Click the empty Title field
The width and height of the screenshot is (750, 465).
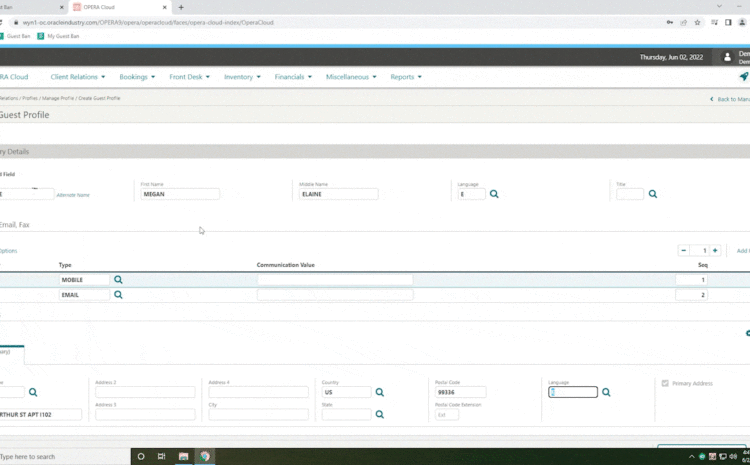pyautogui.click(x=629, y=194)
